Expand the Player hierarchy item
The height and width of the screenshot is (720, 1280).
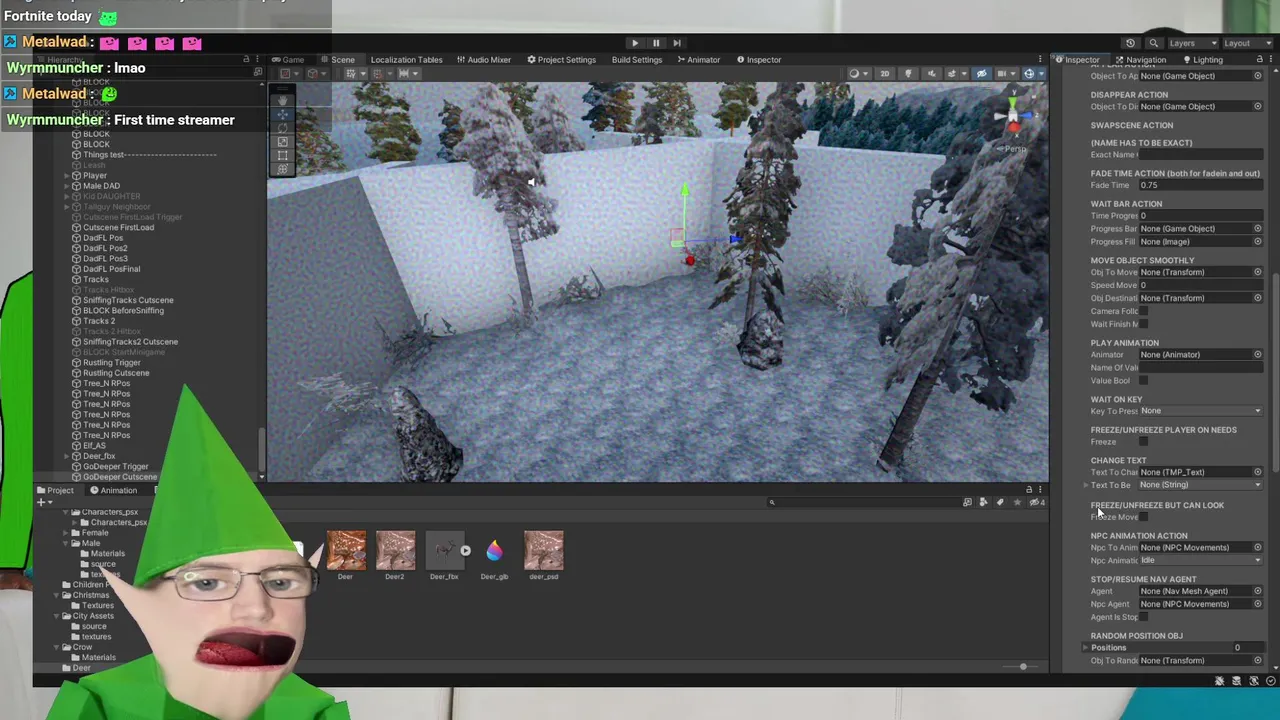(67, 176)
